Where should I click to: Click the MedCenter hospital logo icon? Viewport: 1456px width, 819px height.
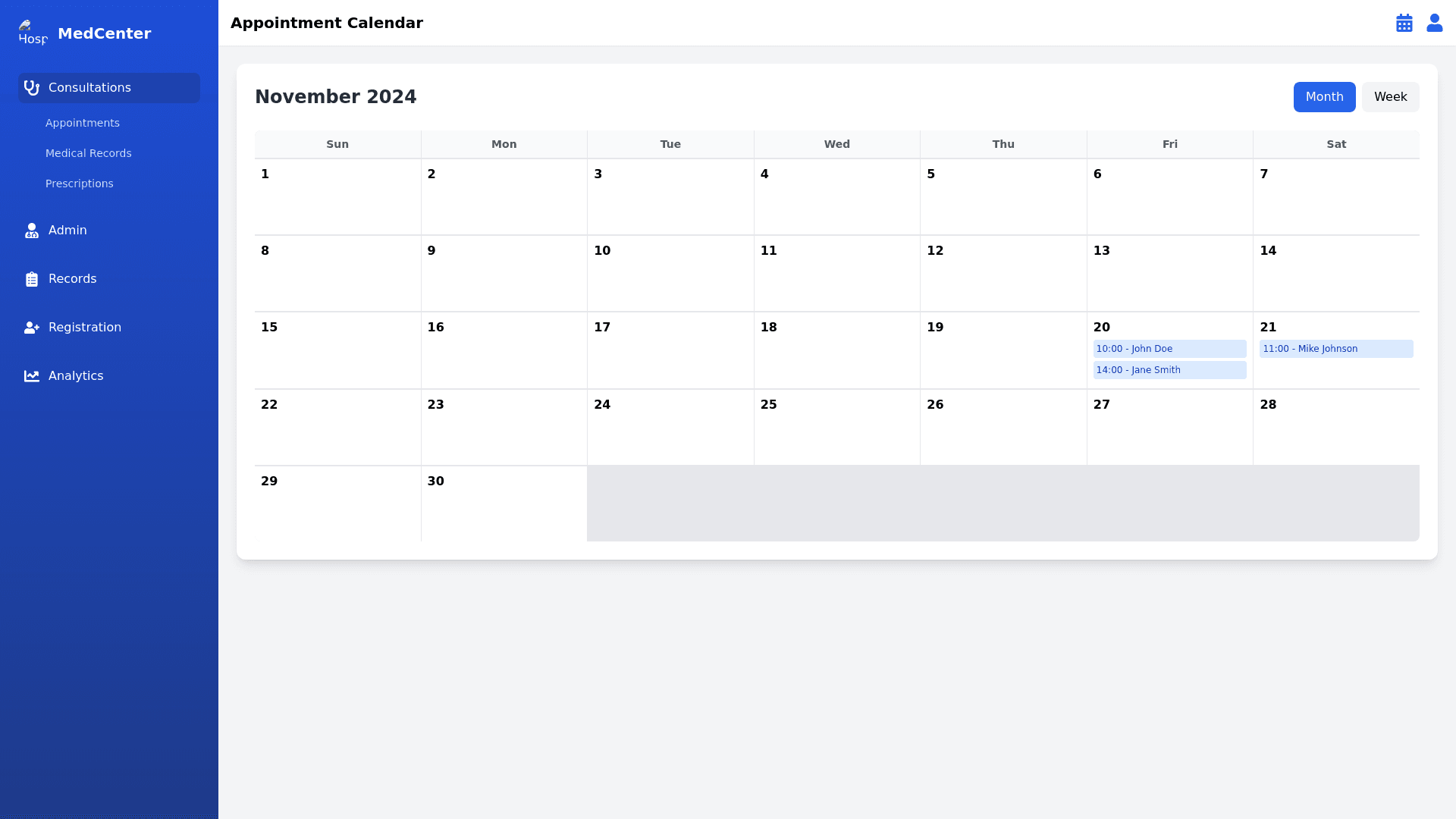pos(33,33)
